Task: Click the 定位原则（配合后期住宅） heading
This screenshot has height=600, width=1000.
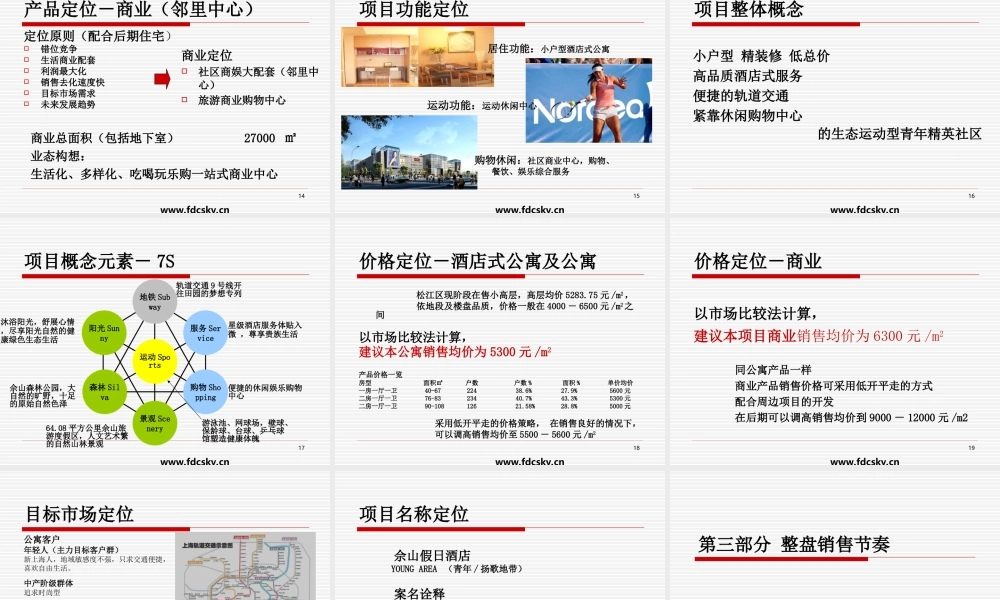Action: 98,36
